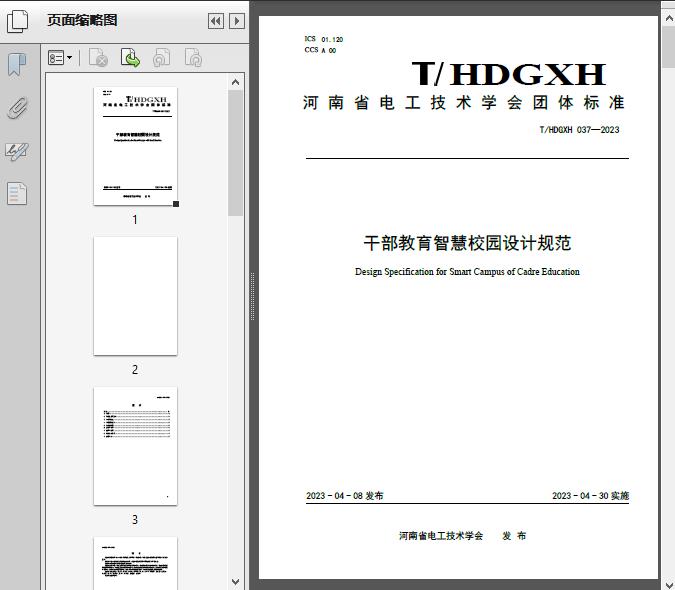Select page 1 thumbnail
Screen dimensions: 675x590
point(135,146)
